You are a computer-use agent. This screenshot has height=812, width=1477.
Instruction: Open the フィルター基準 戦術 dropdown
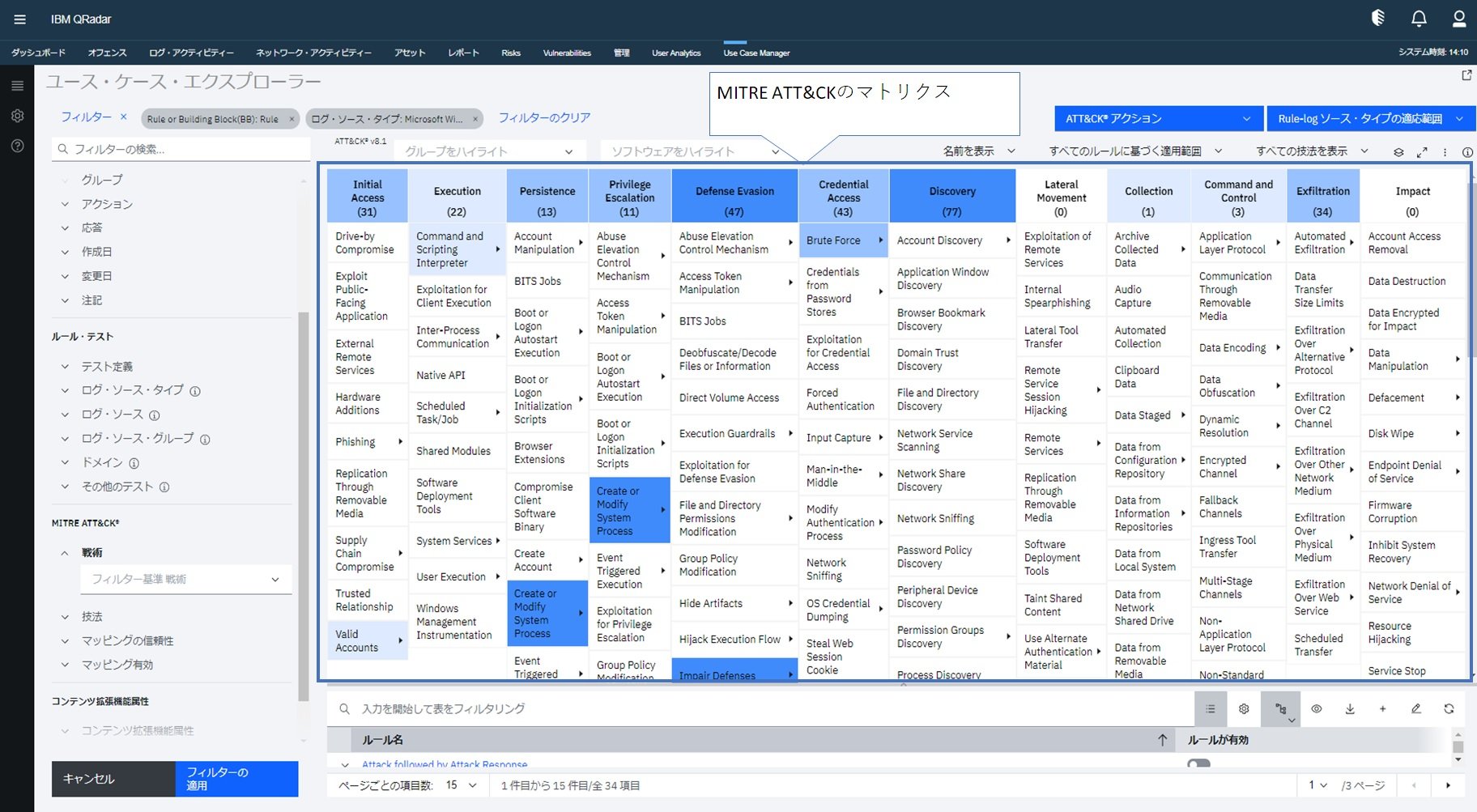click(185, 580)
